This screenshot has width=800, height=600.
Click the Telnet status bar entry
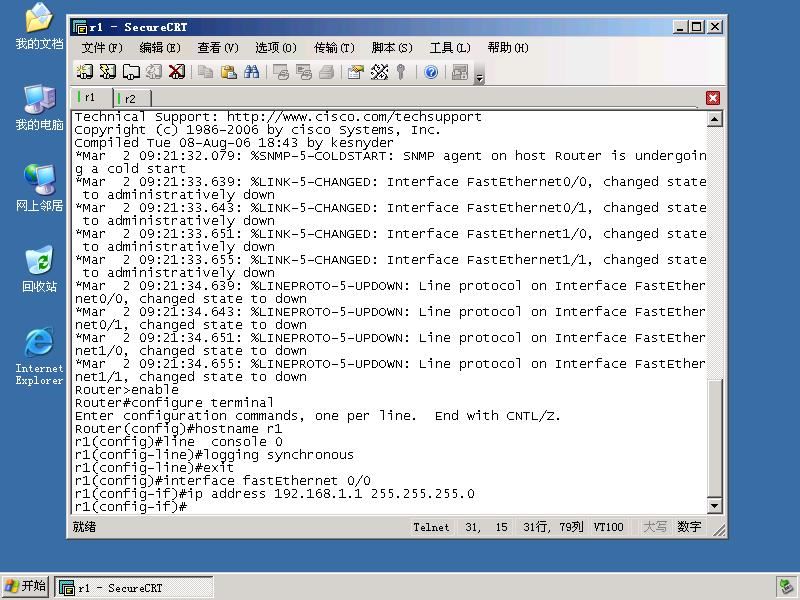coord(431,527)
